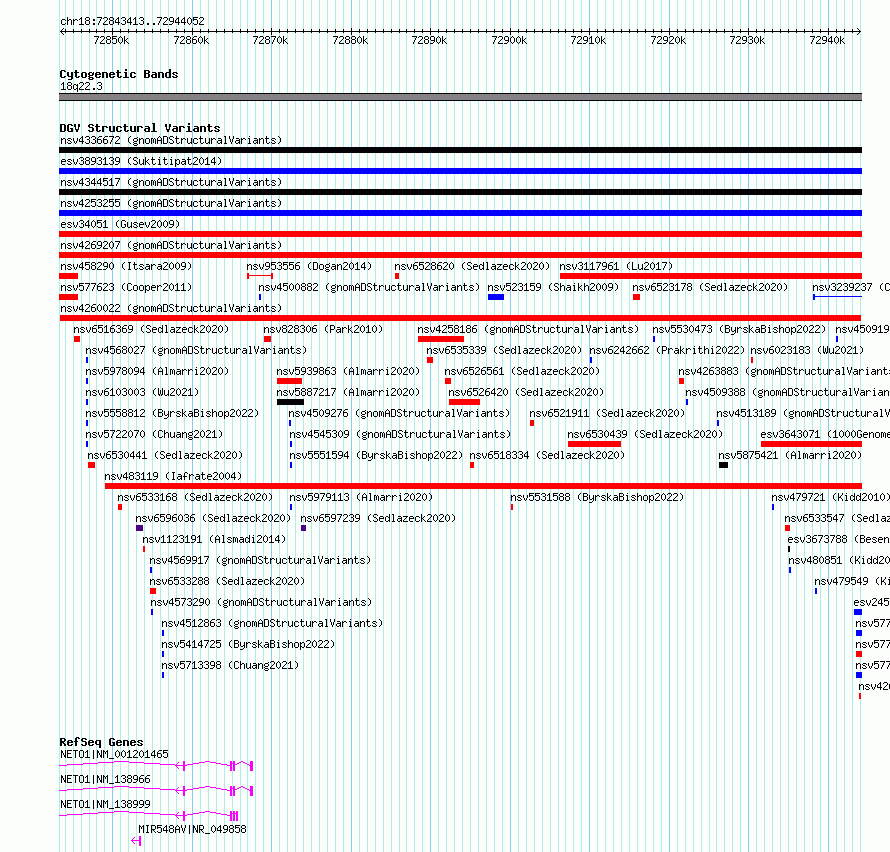
Task: Open the esv34051 Gusev2009 variant
Action: 120,224
